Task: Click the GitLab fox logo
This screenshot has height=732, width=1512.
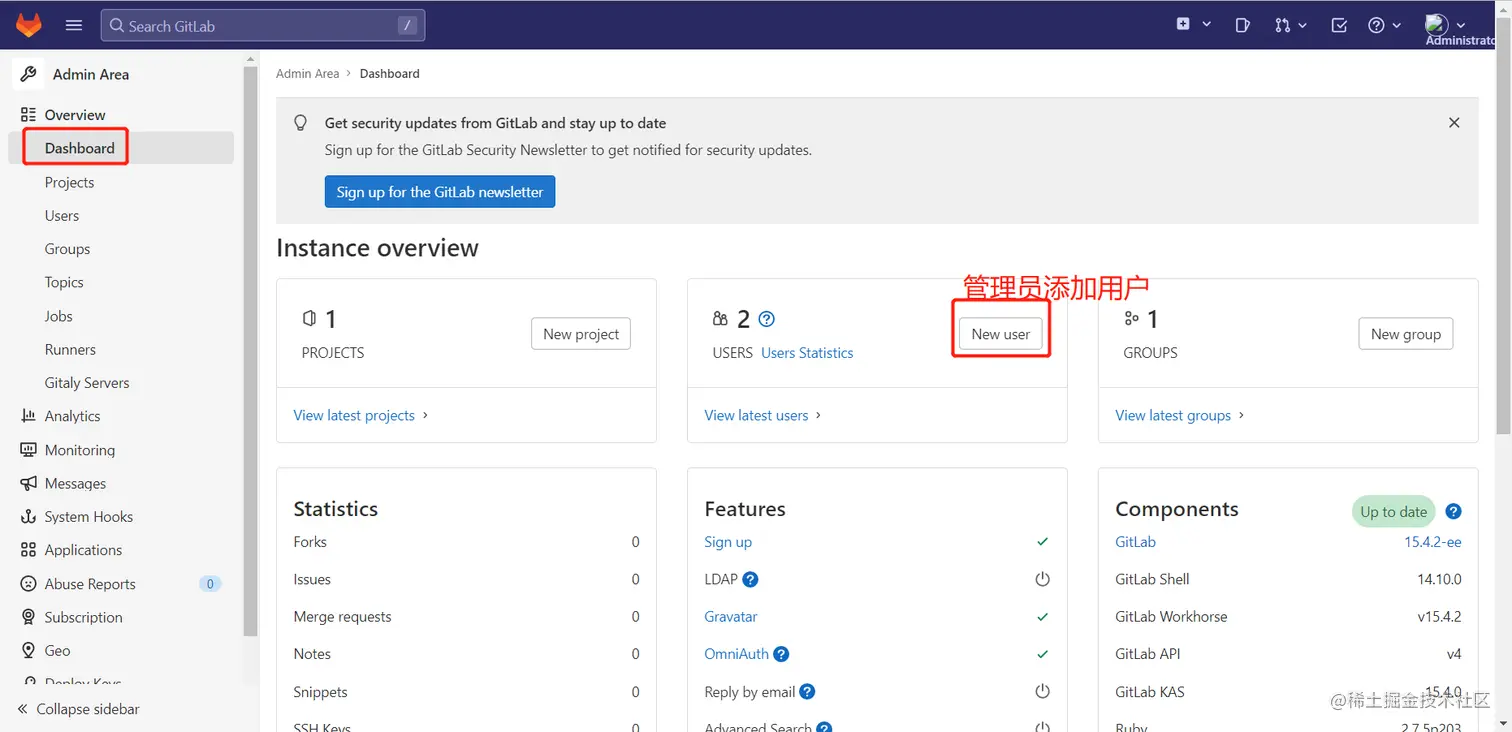Action: [28, 25]
